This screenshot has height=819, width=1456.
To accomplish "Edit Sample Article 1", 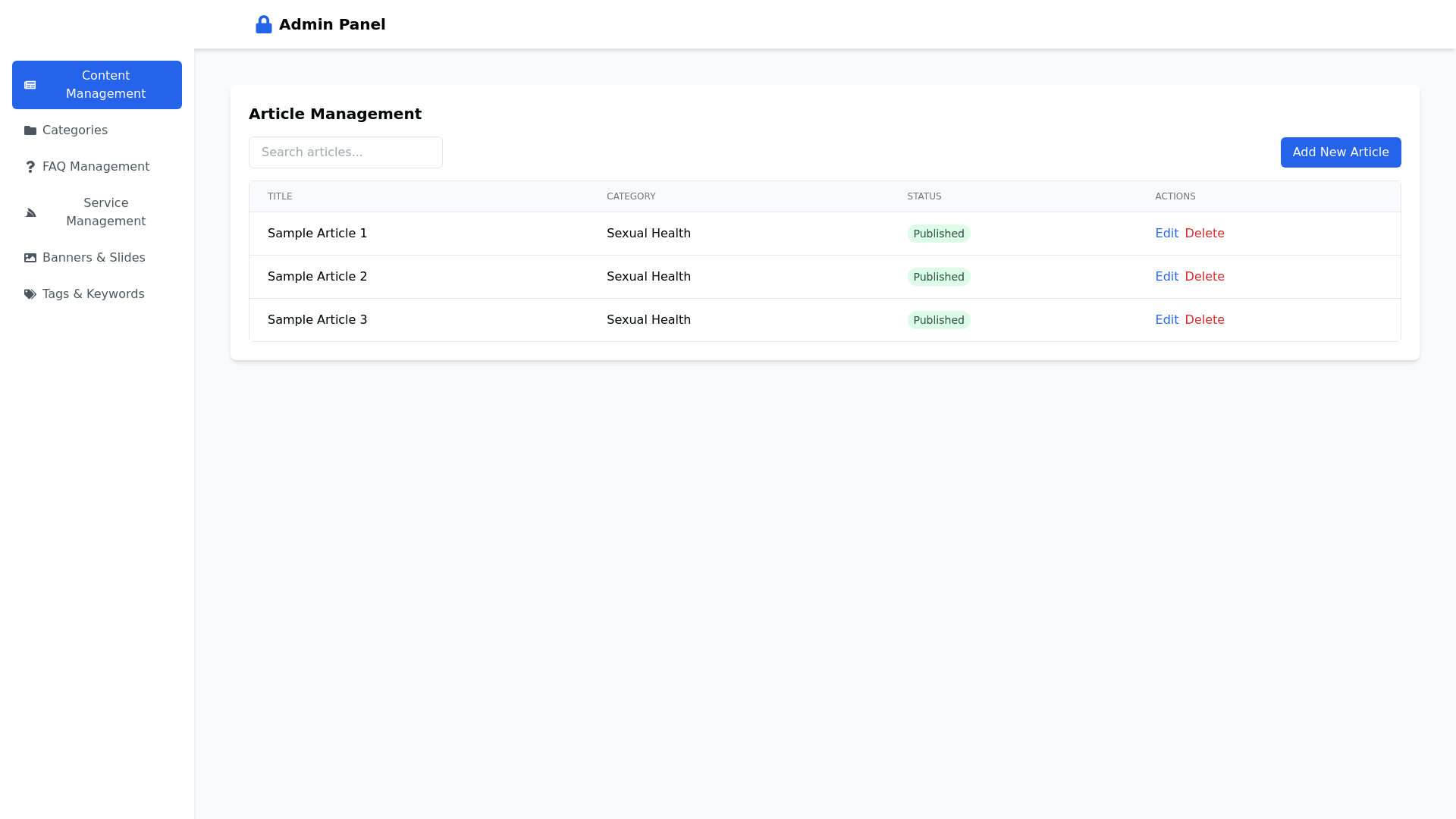I will click(1167, 233).
